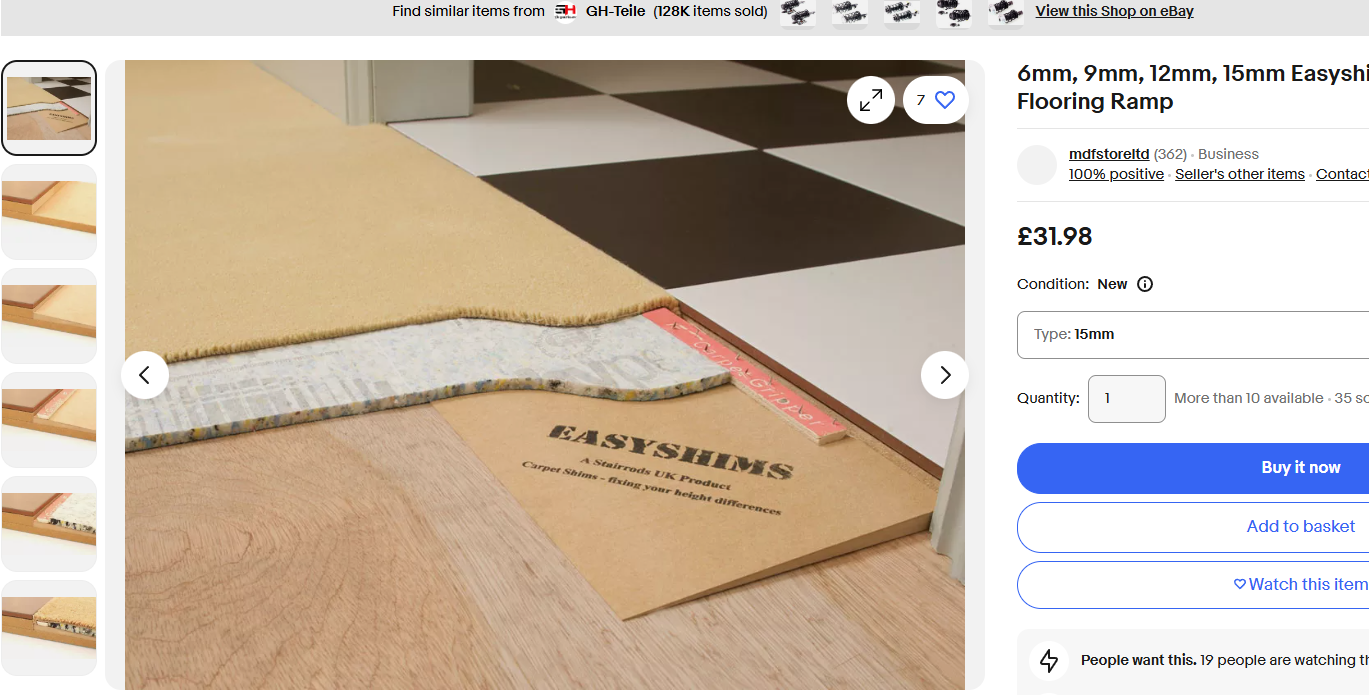Screen dimensions: 1369x695
Task: Advance to the next product image arrow
Action: (x=945, y=375)
